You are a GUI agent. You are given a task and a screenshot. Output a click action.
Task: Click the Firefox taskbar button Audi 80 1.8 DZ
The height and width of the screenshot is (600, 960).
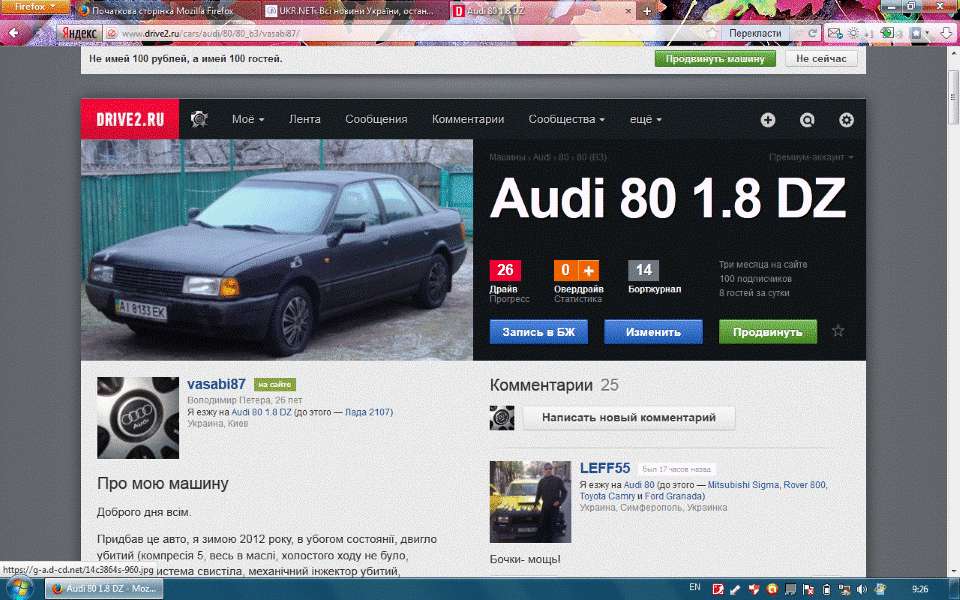(x=104, y=589)
